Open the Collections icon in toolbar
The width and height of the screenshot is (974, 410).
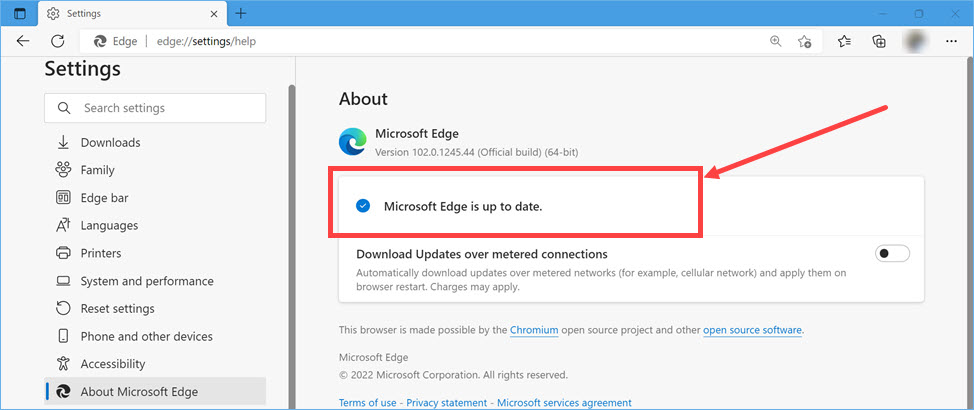pos(879,41)
